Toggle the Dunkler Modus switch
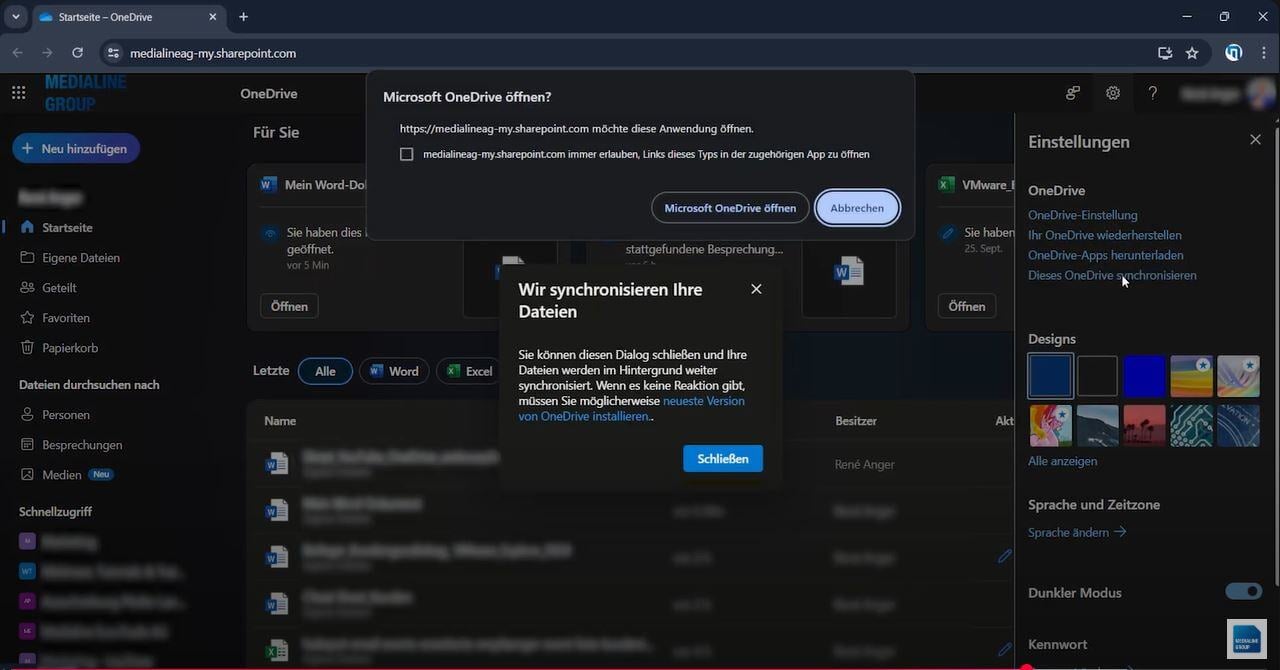Image resolution: width=1280 pixels, height=670 pixels. point(1244,591)
